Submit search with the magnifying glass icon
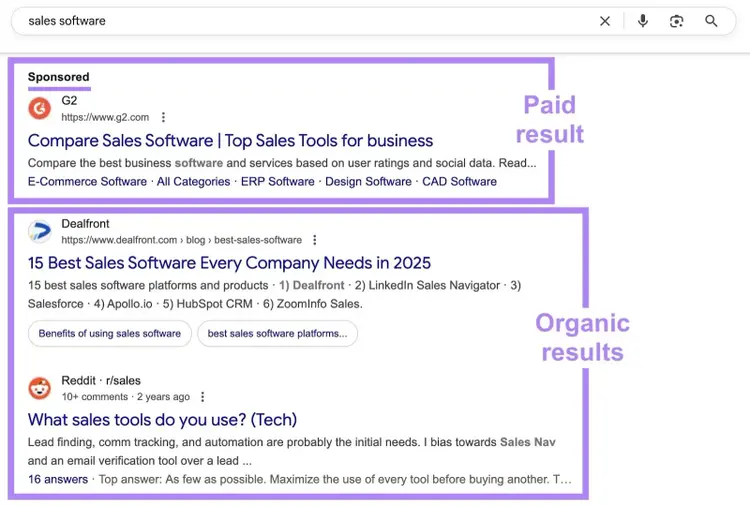The image size is (750, 506). tap(711, 21)
